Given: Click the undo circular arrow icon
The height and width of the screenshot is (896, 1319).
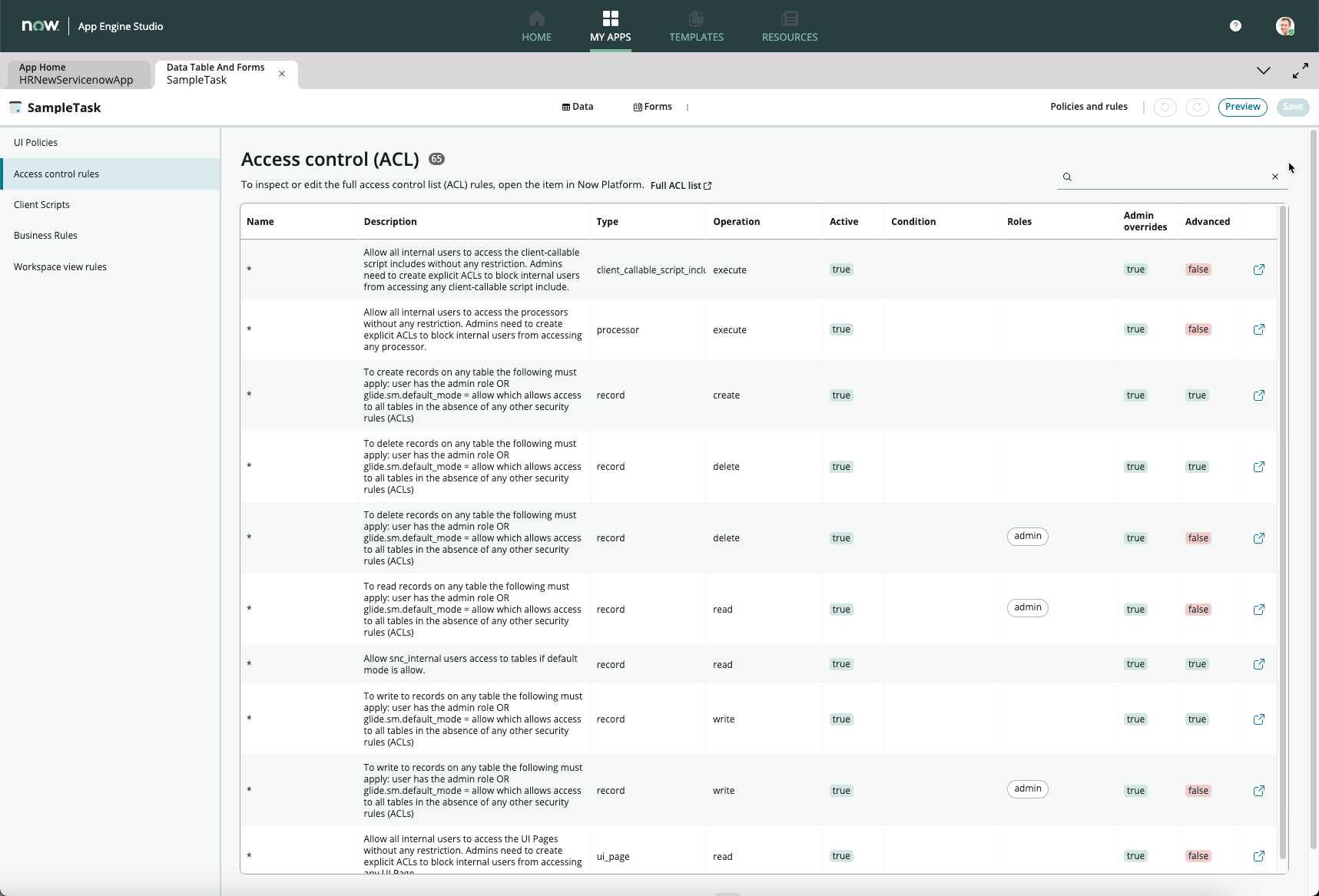Looking at the screenshot, I should (1165, 107).
